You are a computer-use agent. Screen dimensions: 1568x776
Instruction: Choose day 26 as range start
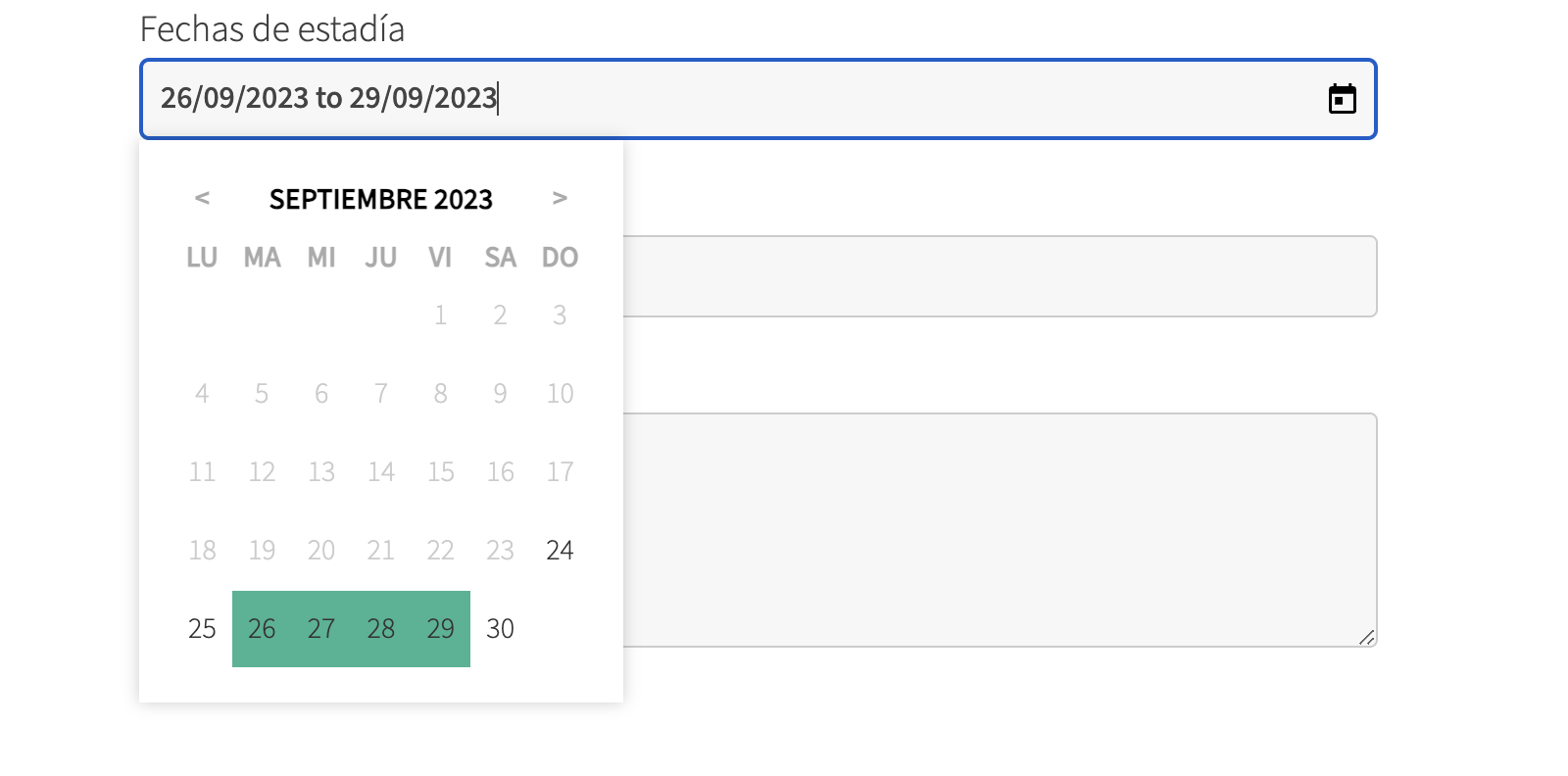(262, 629)
